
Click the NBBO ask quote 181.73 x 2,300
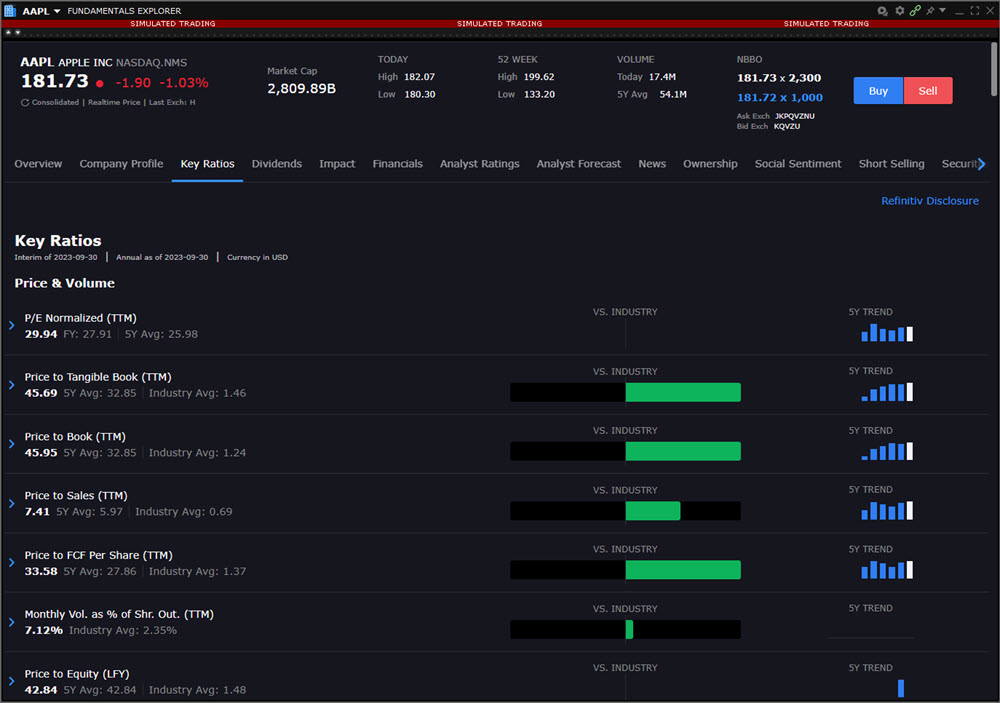[779, 78]
